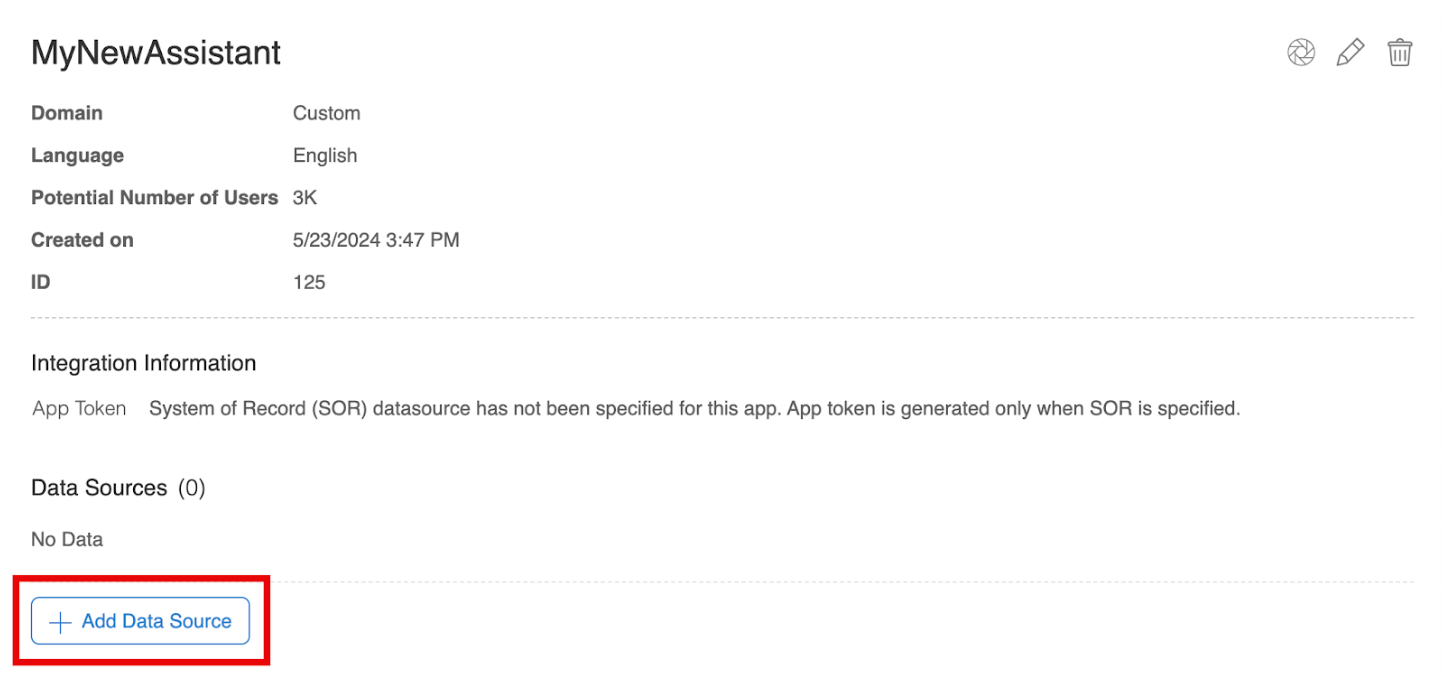Click the Potential Number of Users label
Screen dimensions: 1442x690
click(x=154, y=198)
